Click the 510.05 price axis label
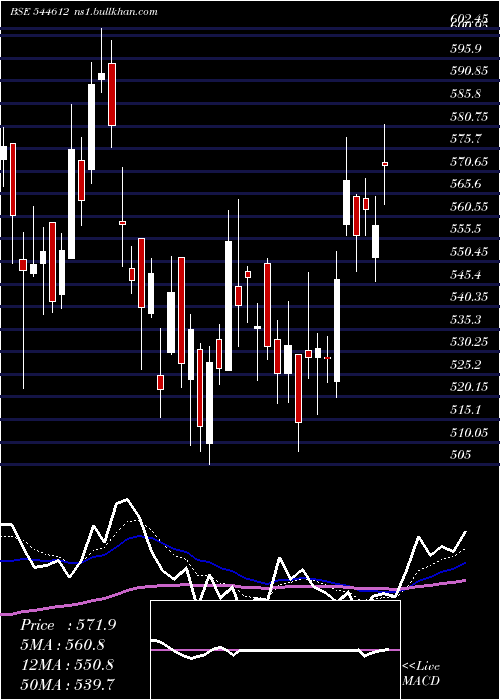Image resolution: width=500 pixels, height=700 pixels. click(469, 432)
